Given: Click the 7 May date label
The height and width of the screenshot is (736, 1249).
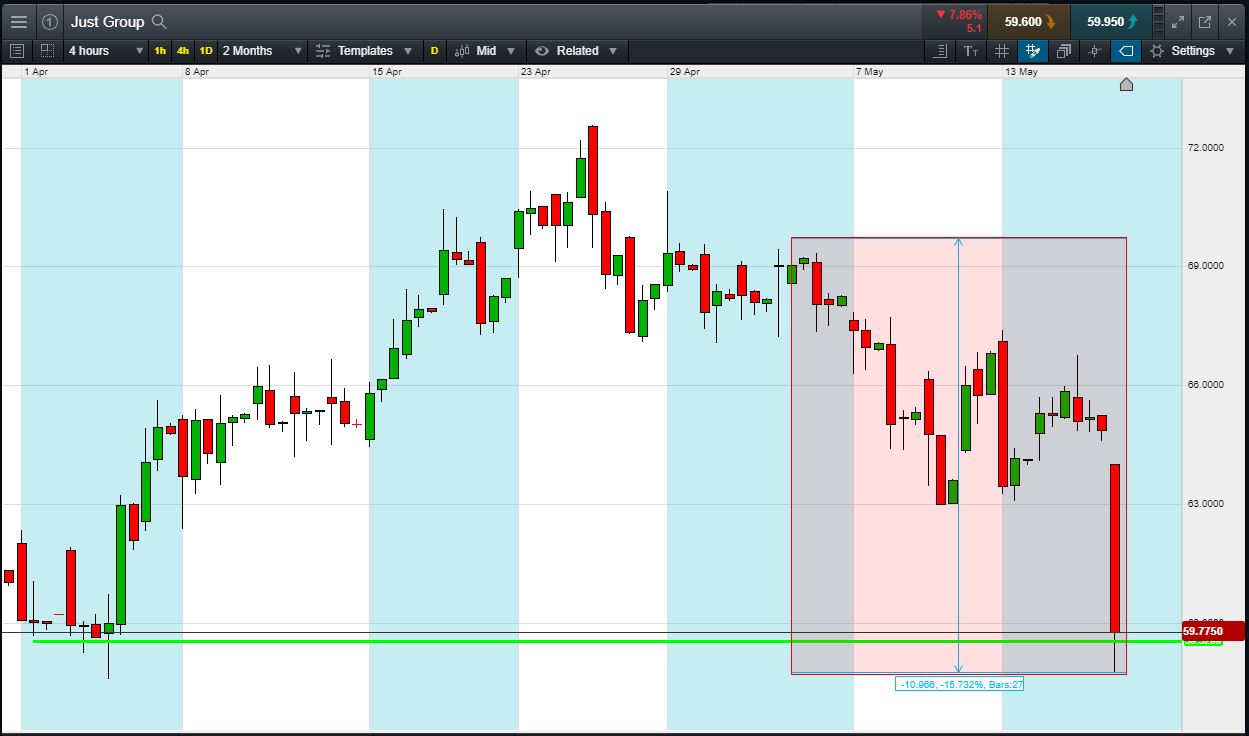Looking at the screenshot, I should [x=869, y=72].
